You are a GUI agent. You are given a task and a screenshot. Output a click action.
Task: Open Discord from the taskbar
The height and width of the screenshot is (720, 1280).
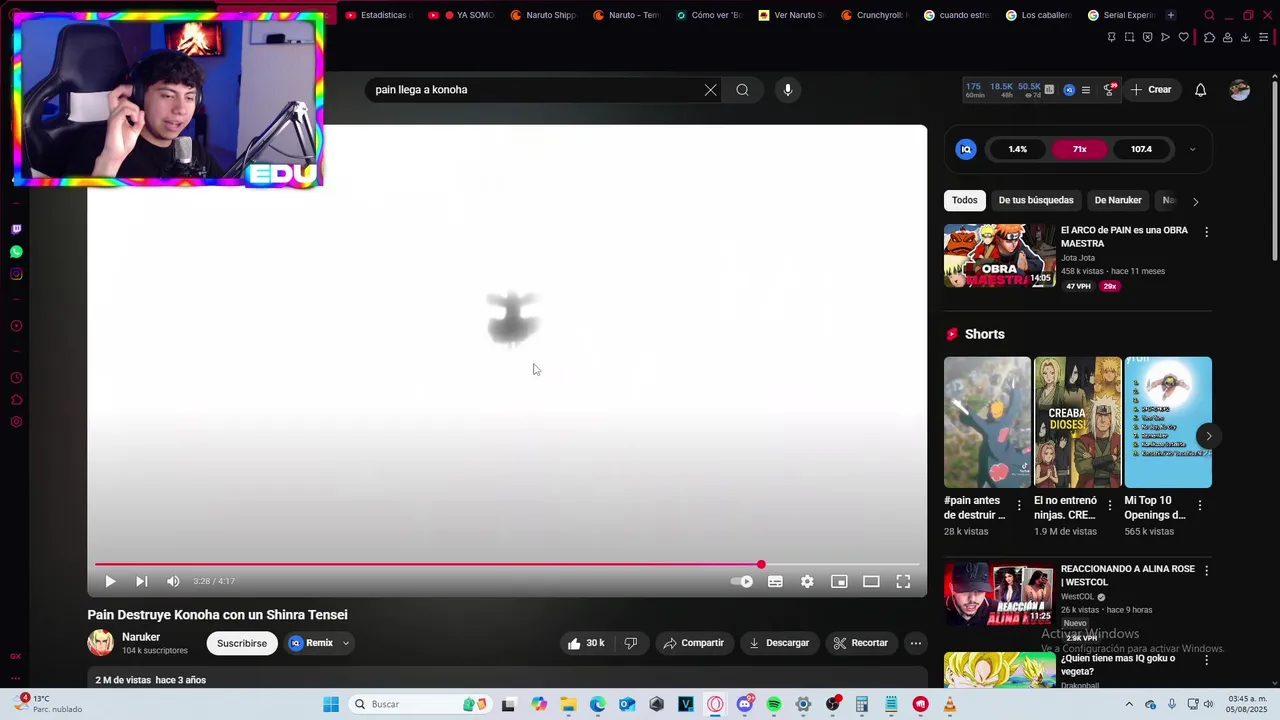(744, 704)
